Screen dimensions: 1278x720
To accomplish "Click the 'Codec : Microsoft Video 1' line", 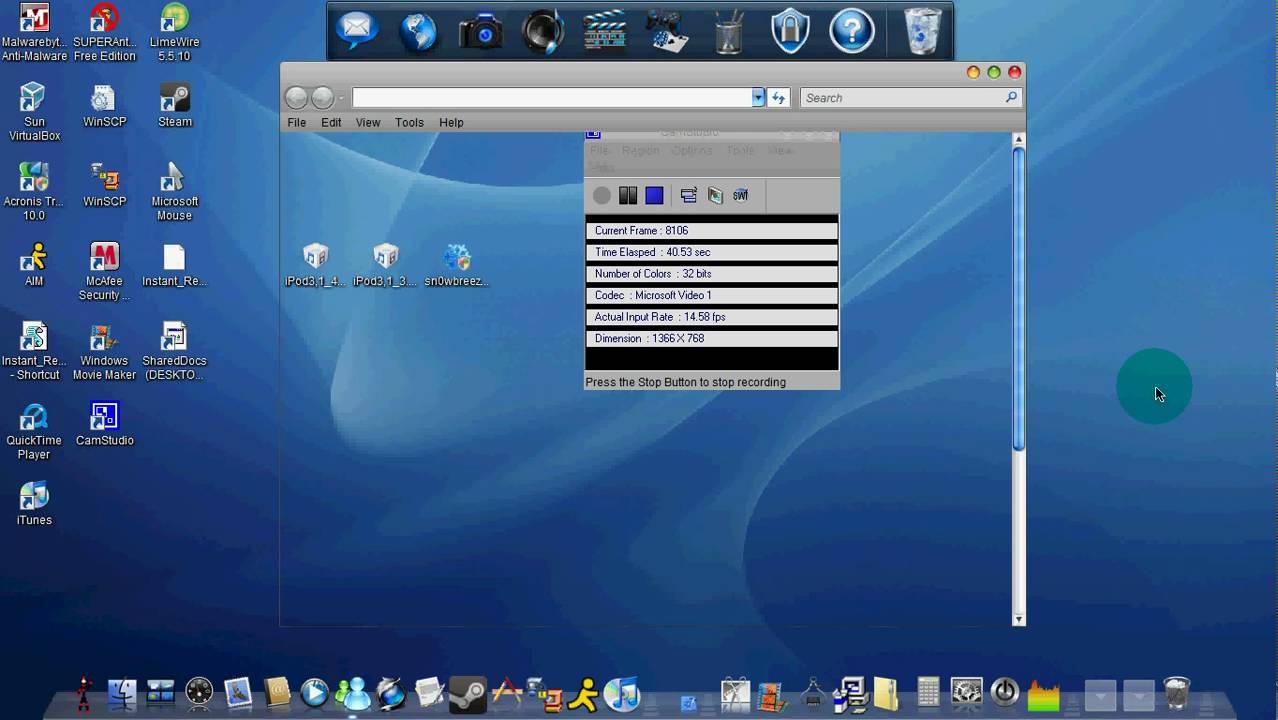I will (712, 295).
